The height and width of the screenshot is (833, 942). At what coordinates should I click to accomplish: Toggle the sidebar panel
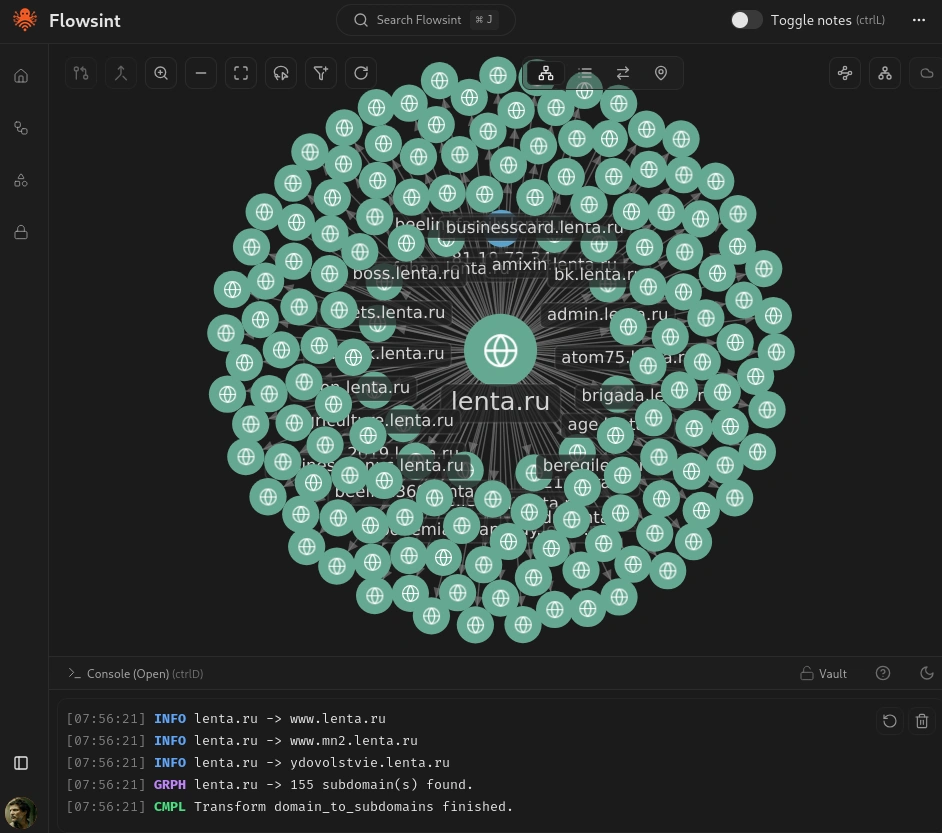point(21,763)
